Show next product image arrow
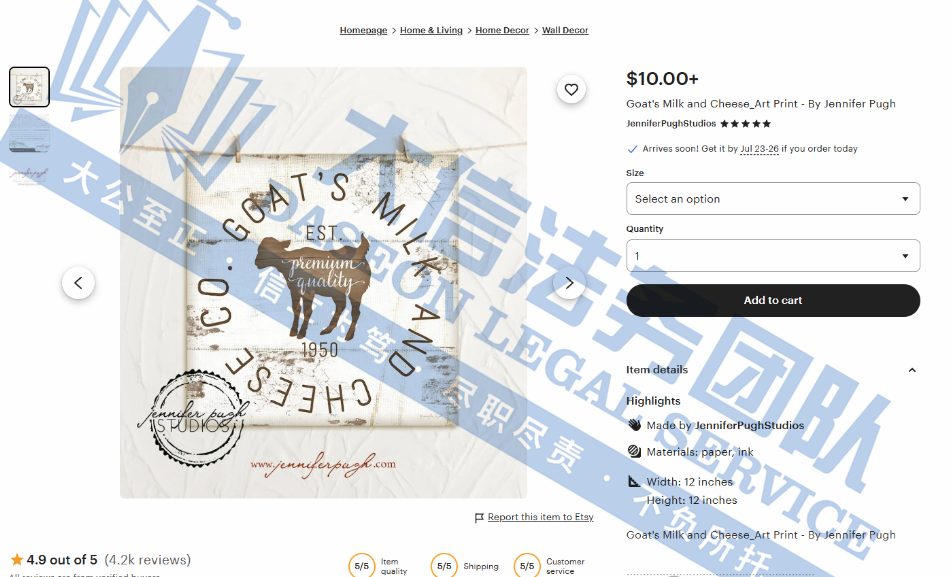The image size is (951, 577). 569,283
